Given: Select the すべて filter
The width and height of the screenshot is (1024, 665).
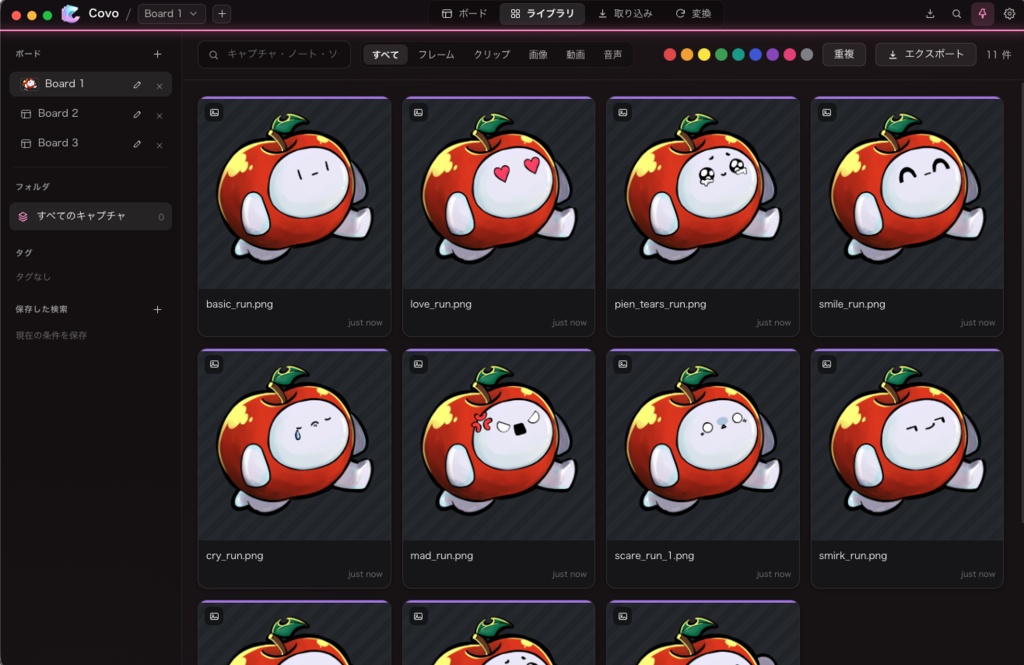Looking at the screenshot, I should [x=385, y=55].
